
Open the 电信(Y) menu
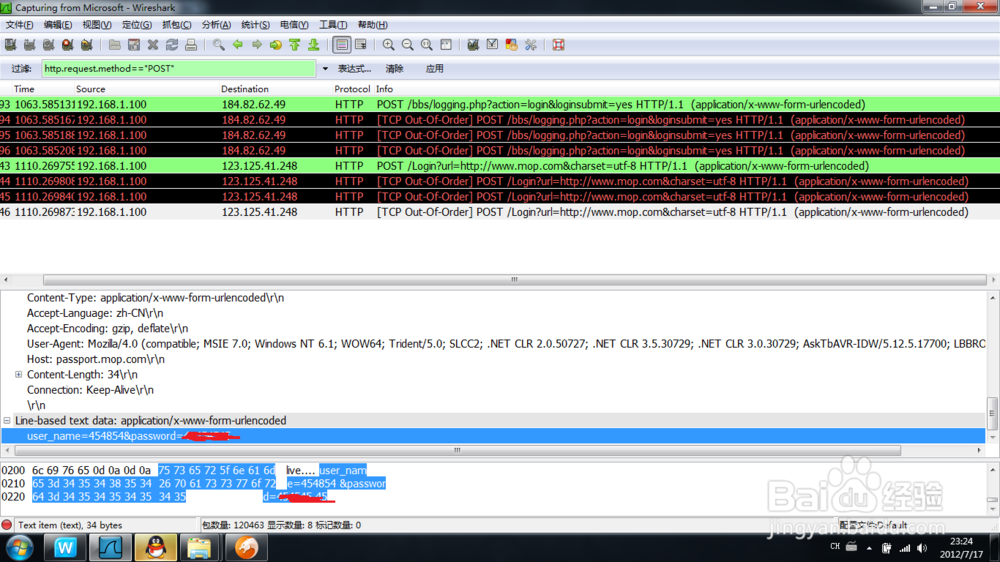point(294,25)
